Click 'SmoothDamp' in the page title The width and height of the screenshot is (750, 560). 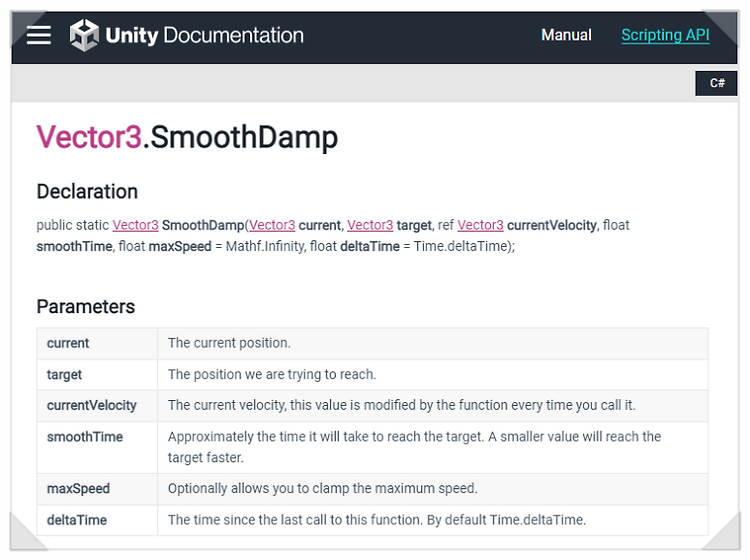pyautogui.click(x=244, y=138)
